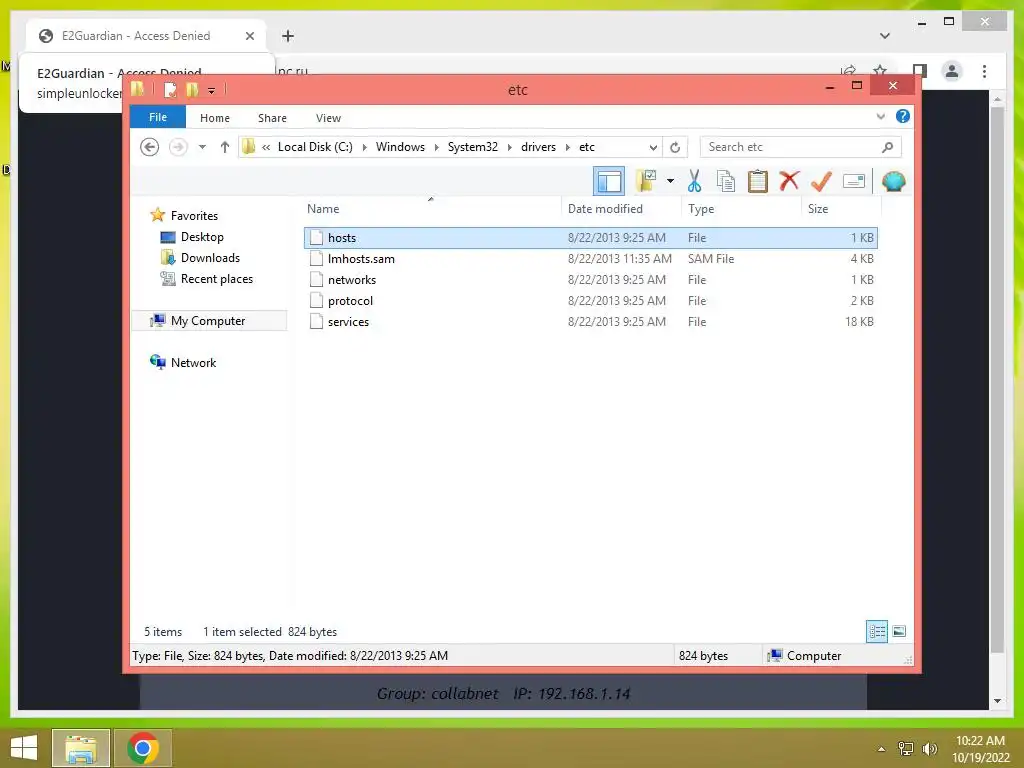Open the folder options toolbar icon
This screenshot has height=768, width=1024.
point(646,182)
